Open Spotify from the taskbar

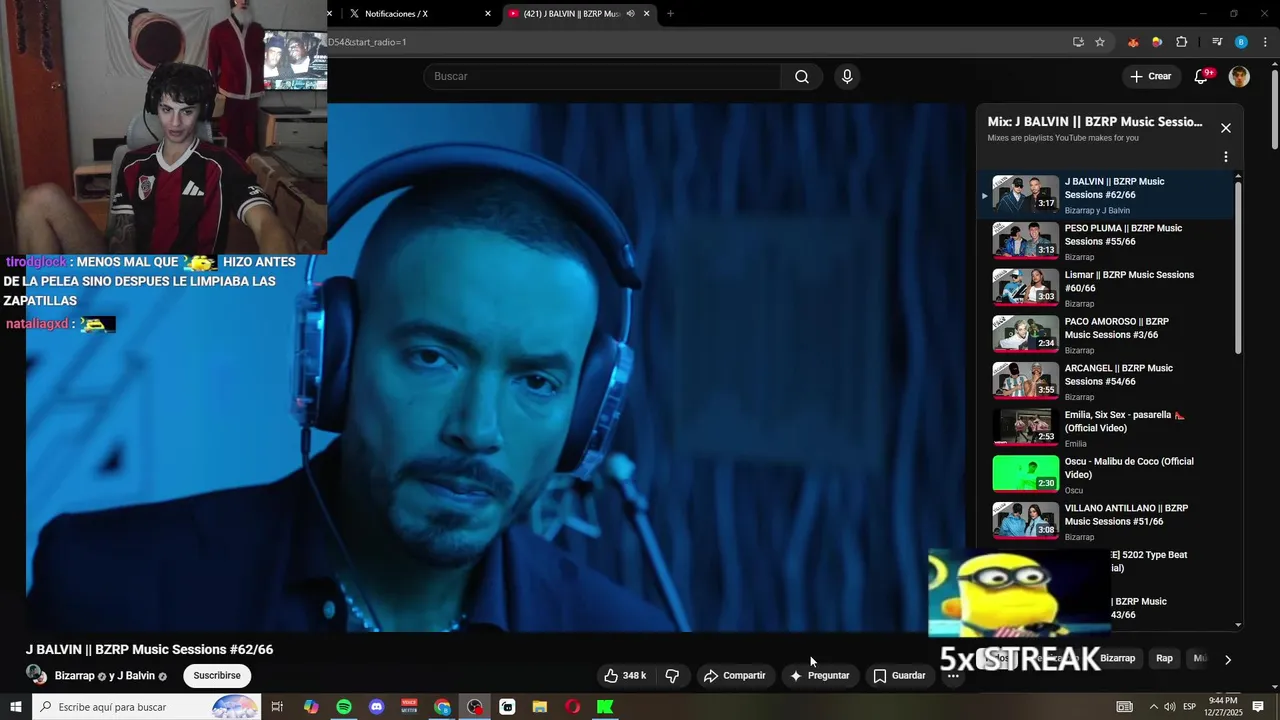coord(344,707)
